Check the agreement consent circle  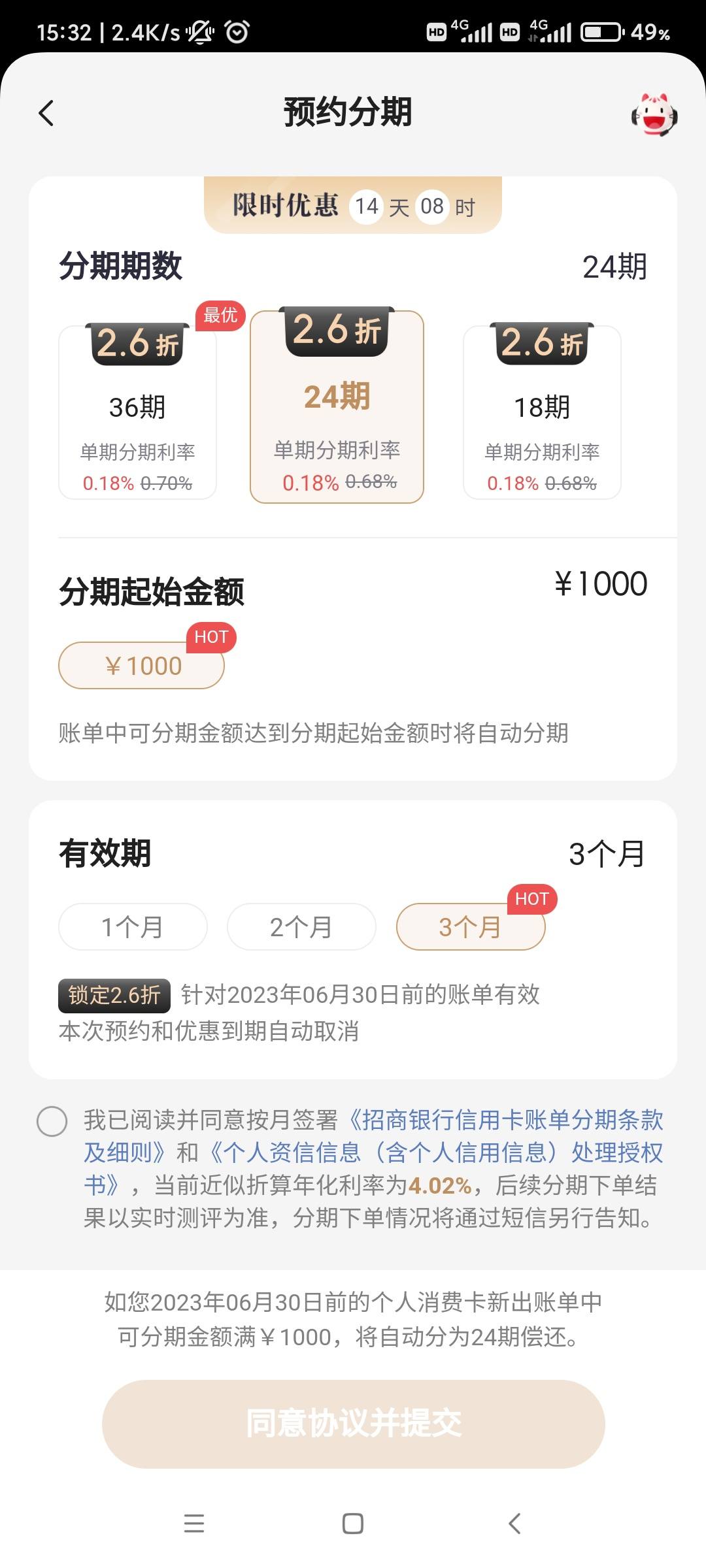click(x=52, y=1121)
